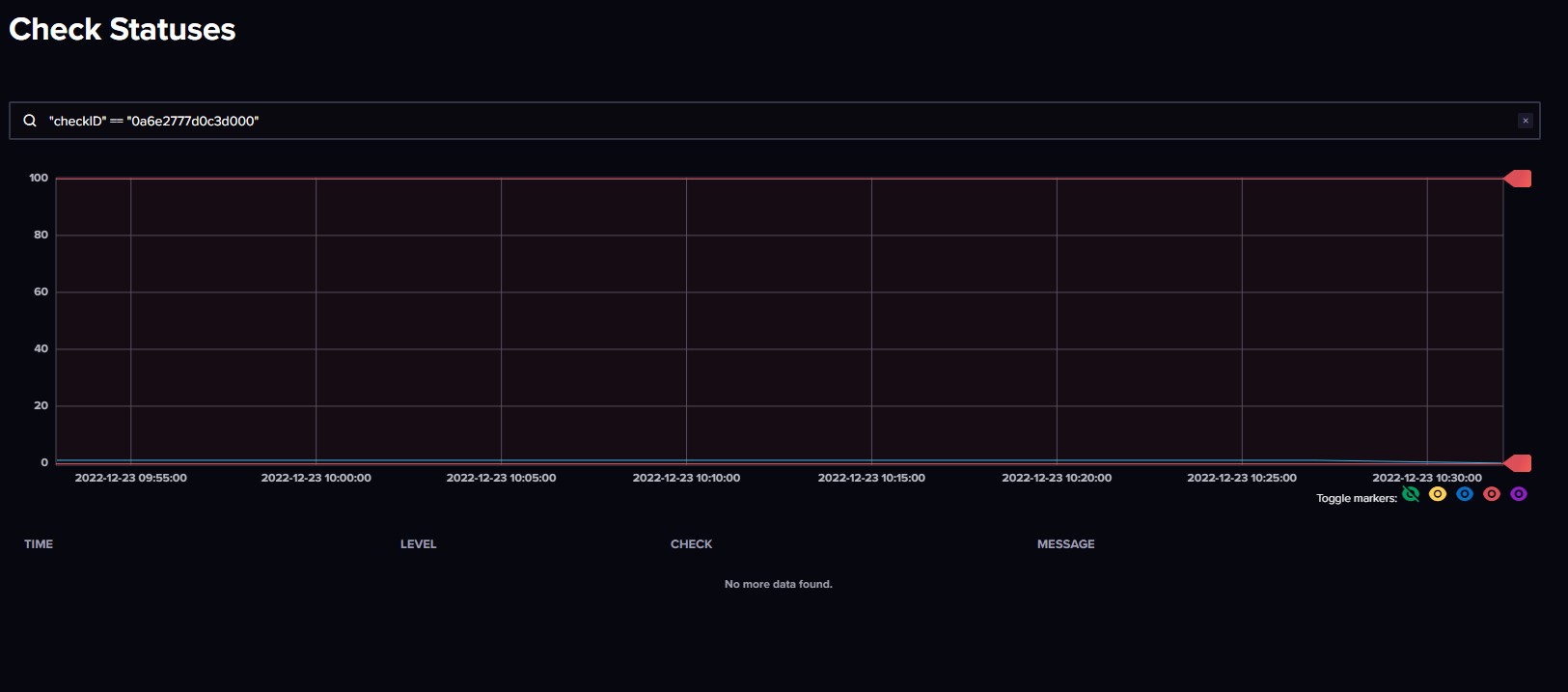This screenshot has width=1568, height=692.
Task: Click the 2022-12-23 09:55:00 axis label
Action: (x=131, y=478)
